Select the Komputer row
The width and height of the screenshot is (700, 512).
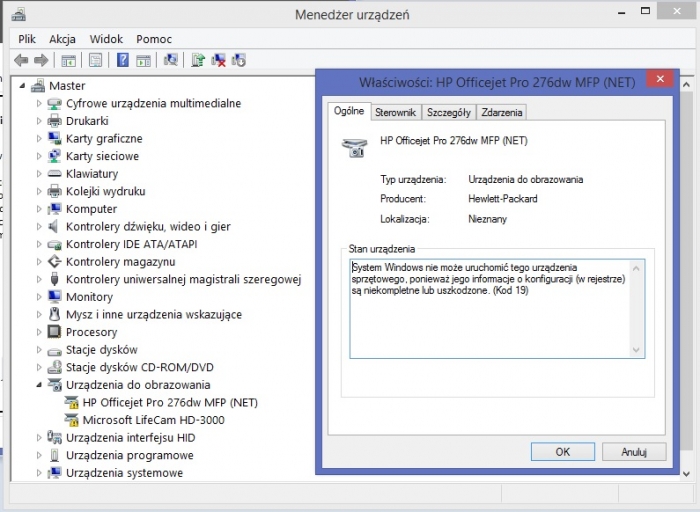pyautogui.click(x=92, y=209)
